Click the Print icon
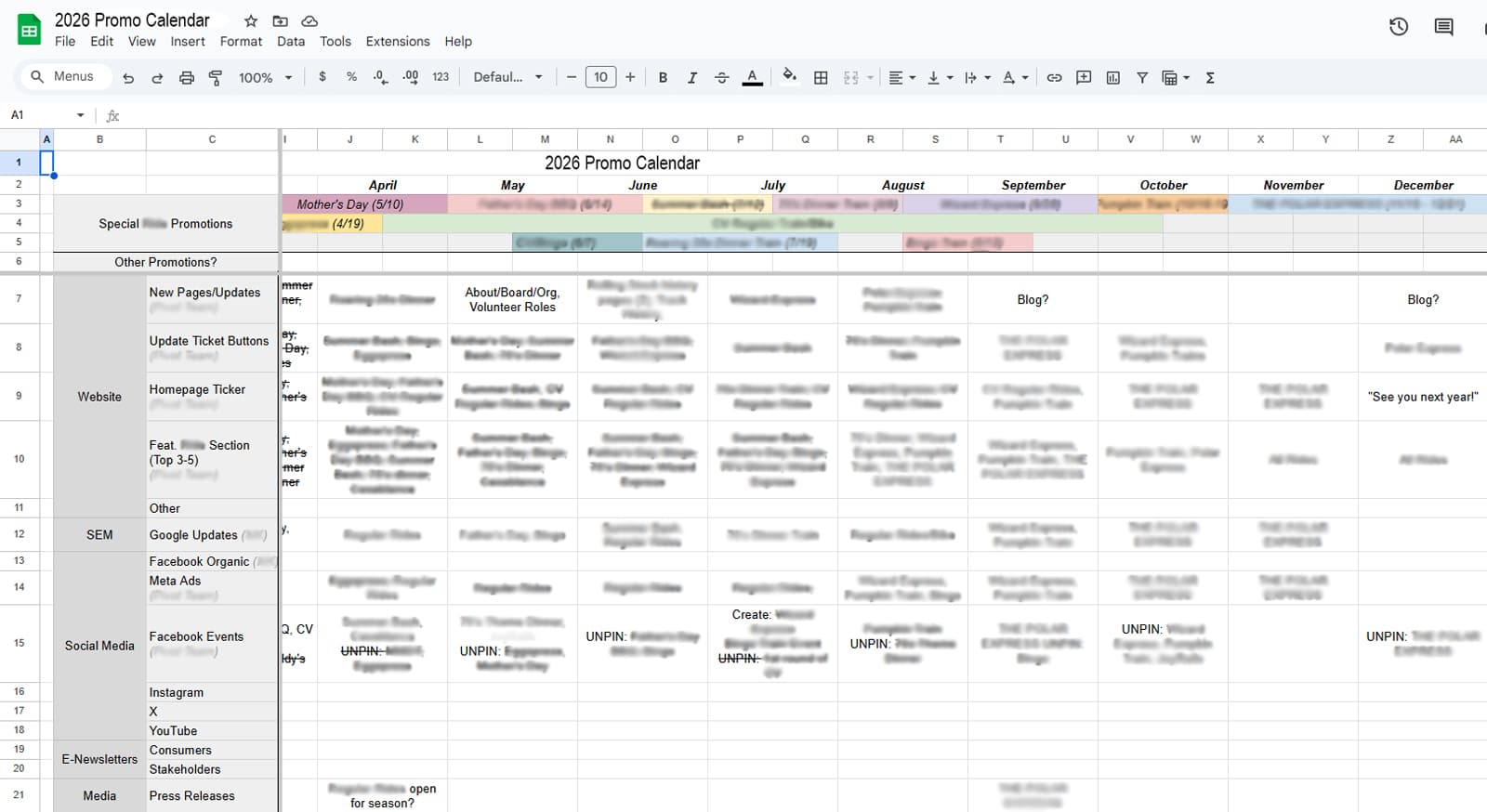Viewport: 1487px width, 812px height. coord(186,78)
